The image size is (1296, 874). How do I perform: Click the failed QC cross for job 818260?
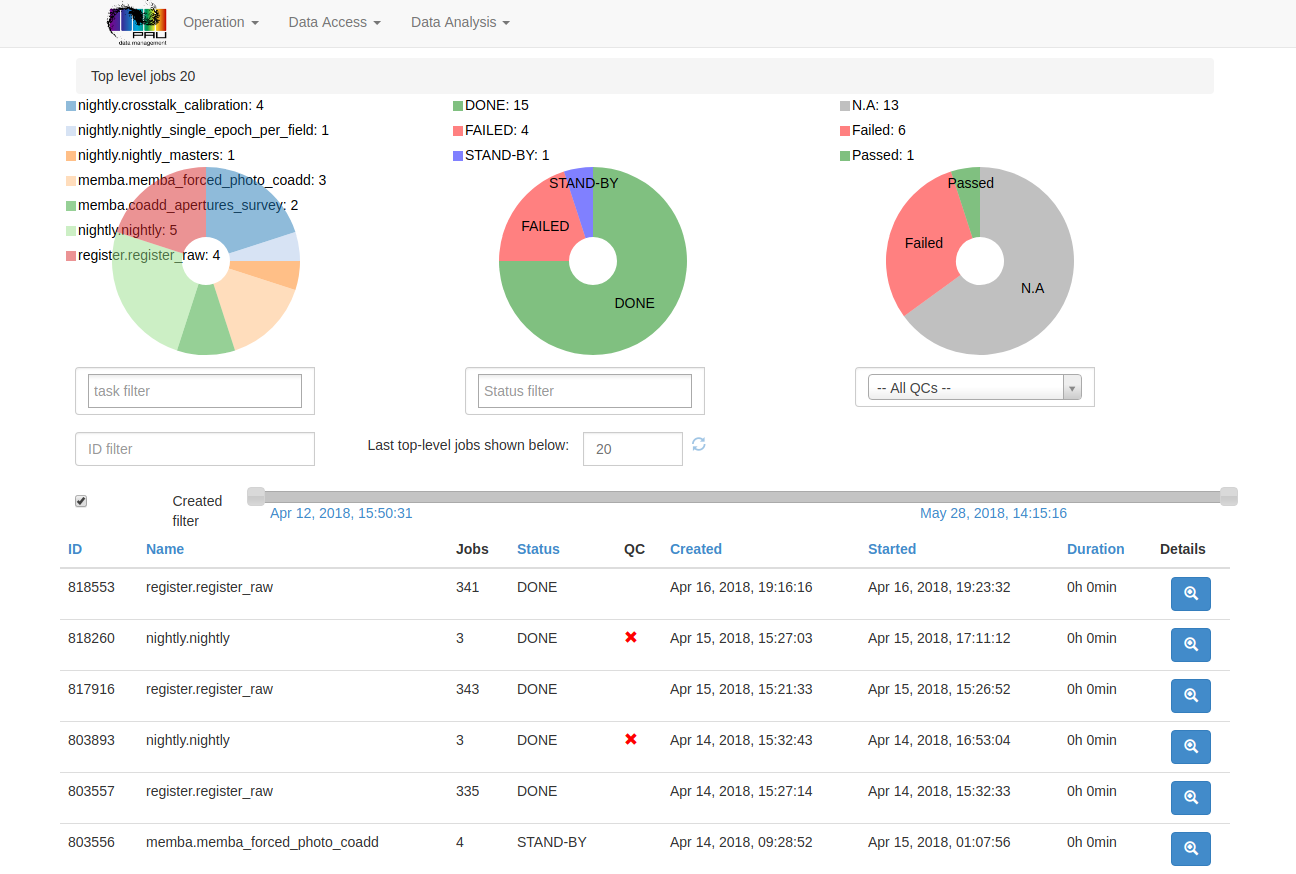(631, 637)
